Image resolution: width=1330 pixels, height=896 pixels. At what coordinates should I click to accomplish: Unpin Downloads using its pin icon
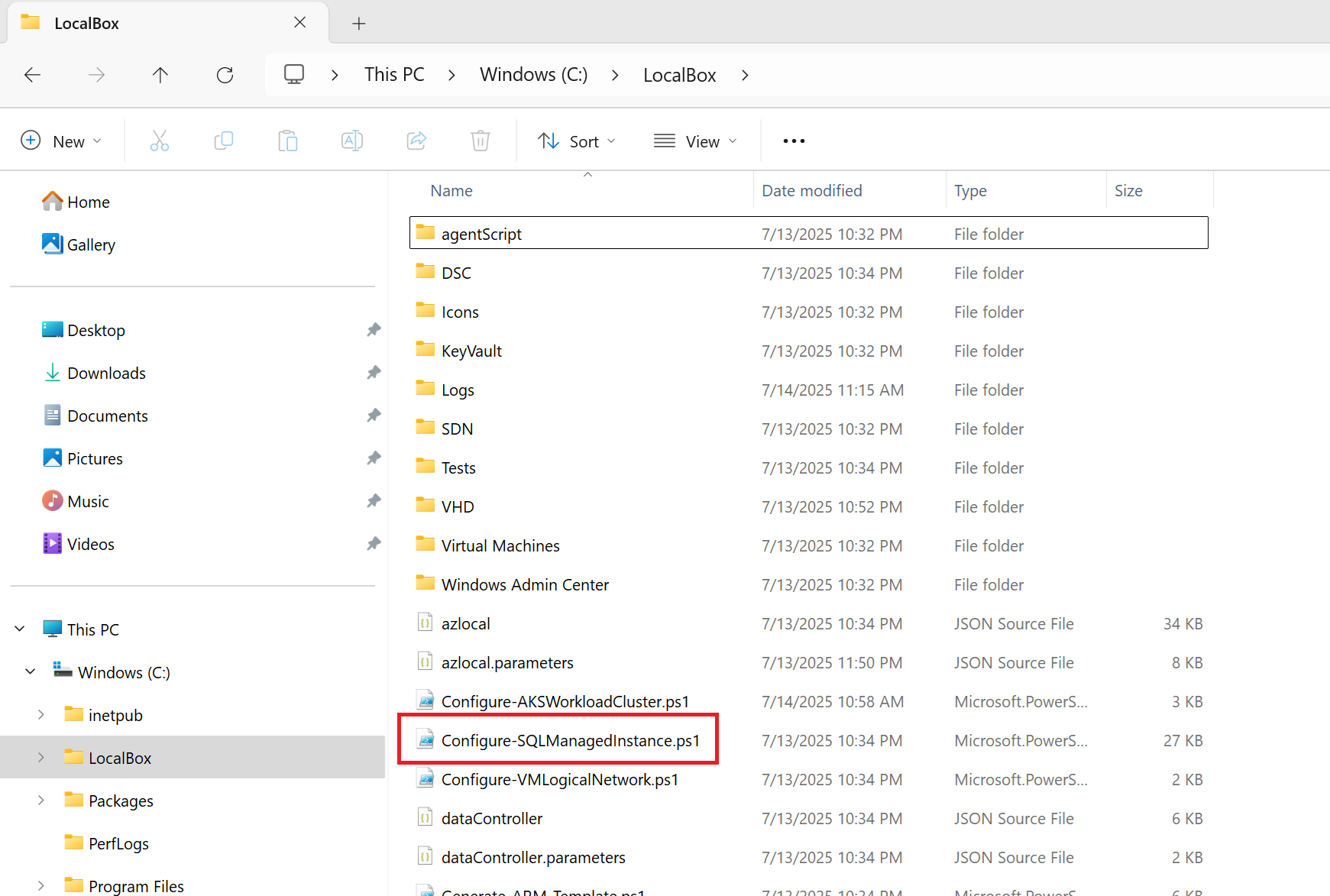point(374,373)
